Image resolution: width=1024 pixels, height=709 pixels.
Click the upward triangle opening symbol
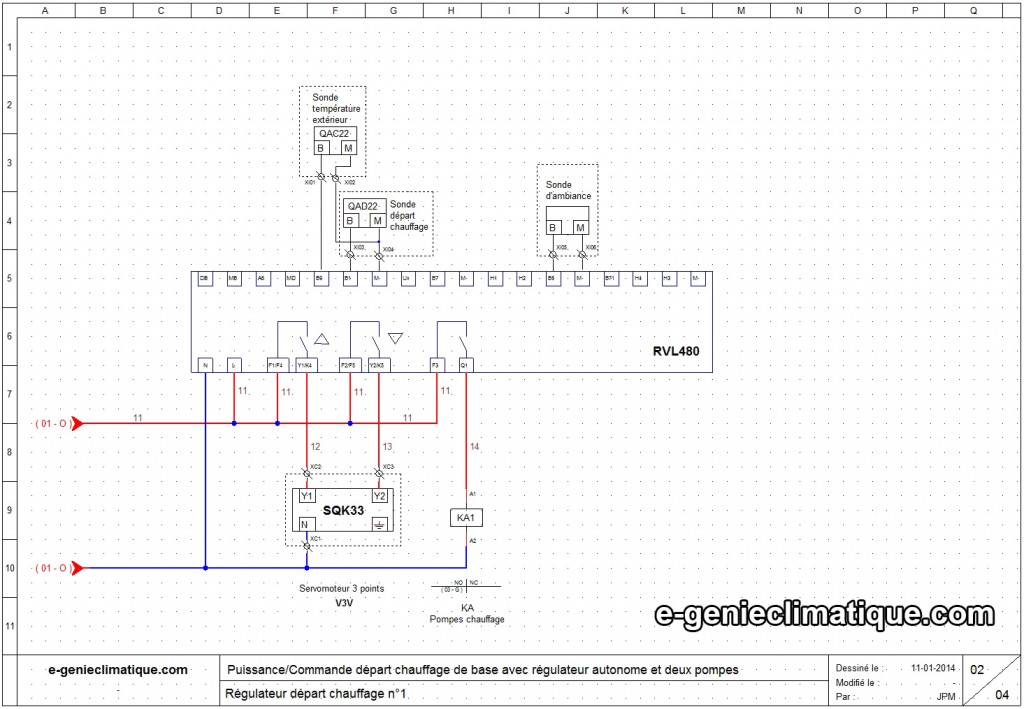pos(323,338)
